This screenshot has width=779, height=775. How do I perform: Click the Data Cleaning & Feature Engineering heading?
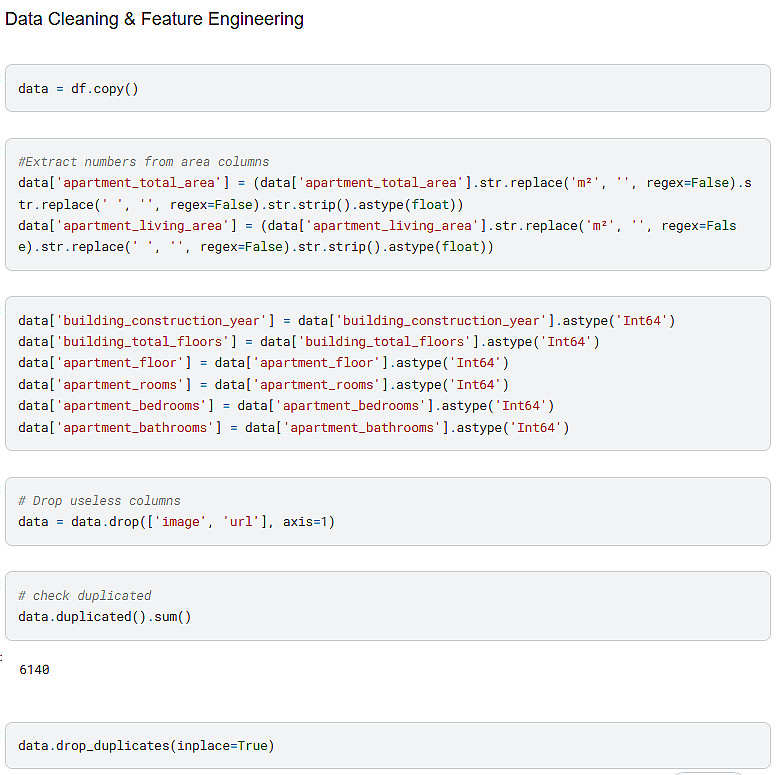point(154,19)
